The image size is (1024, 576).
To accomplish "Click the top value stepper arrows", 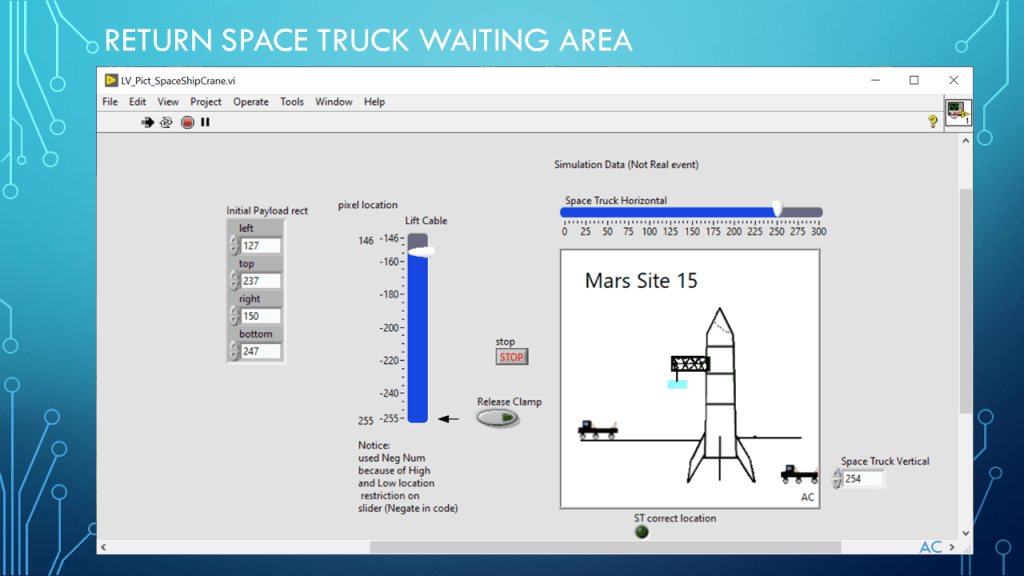I will 234,281.
